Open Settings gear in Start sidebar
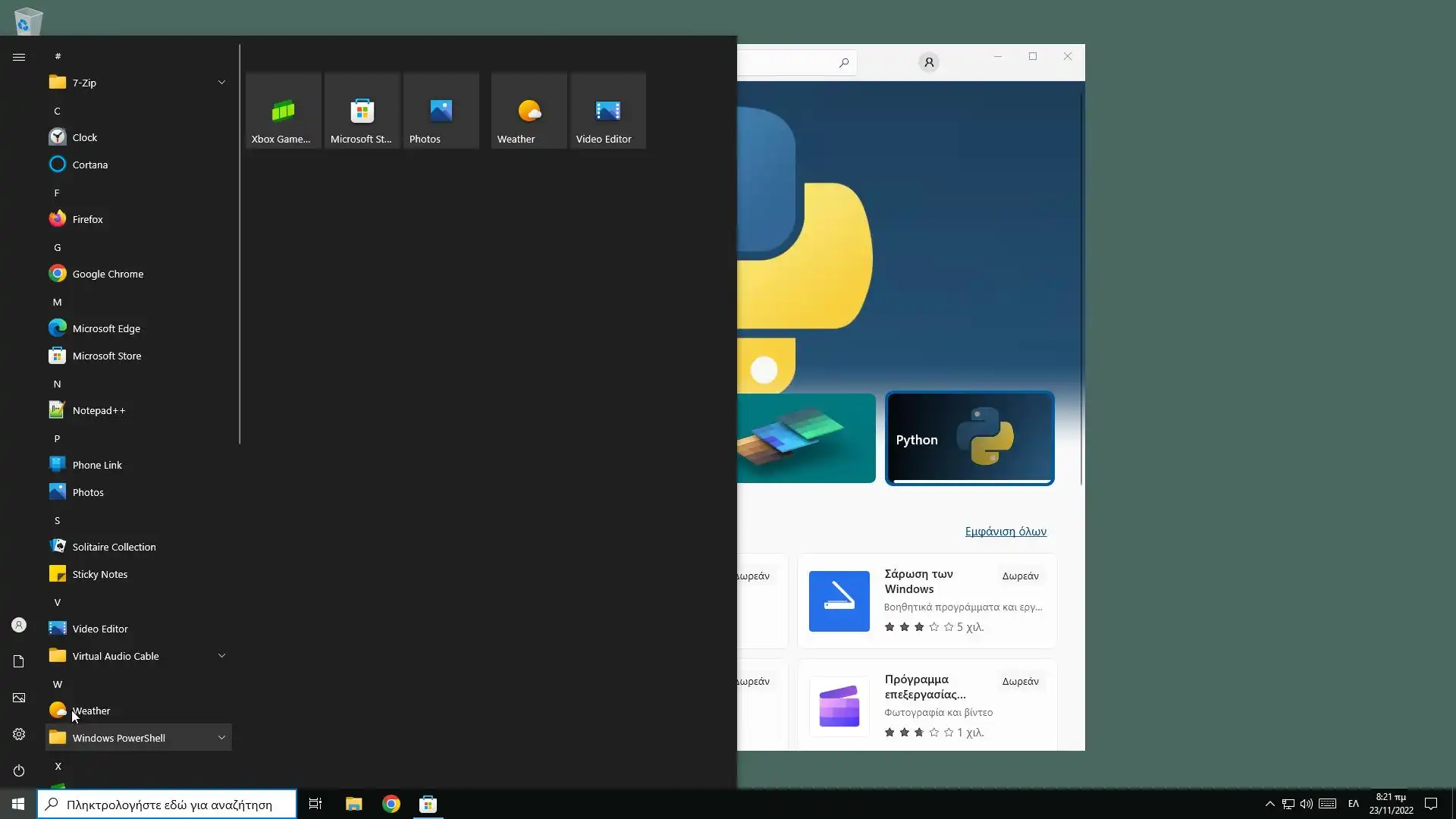Viewport: 1456px width, 819px height. 19,734
